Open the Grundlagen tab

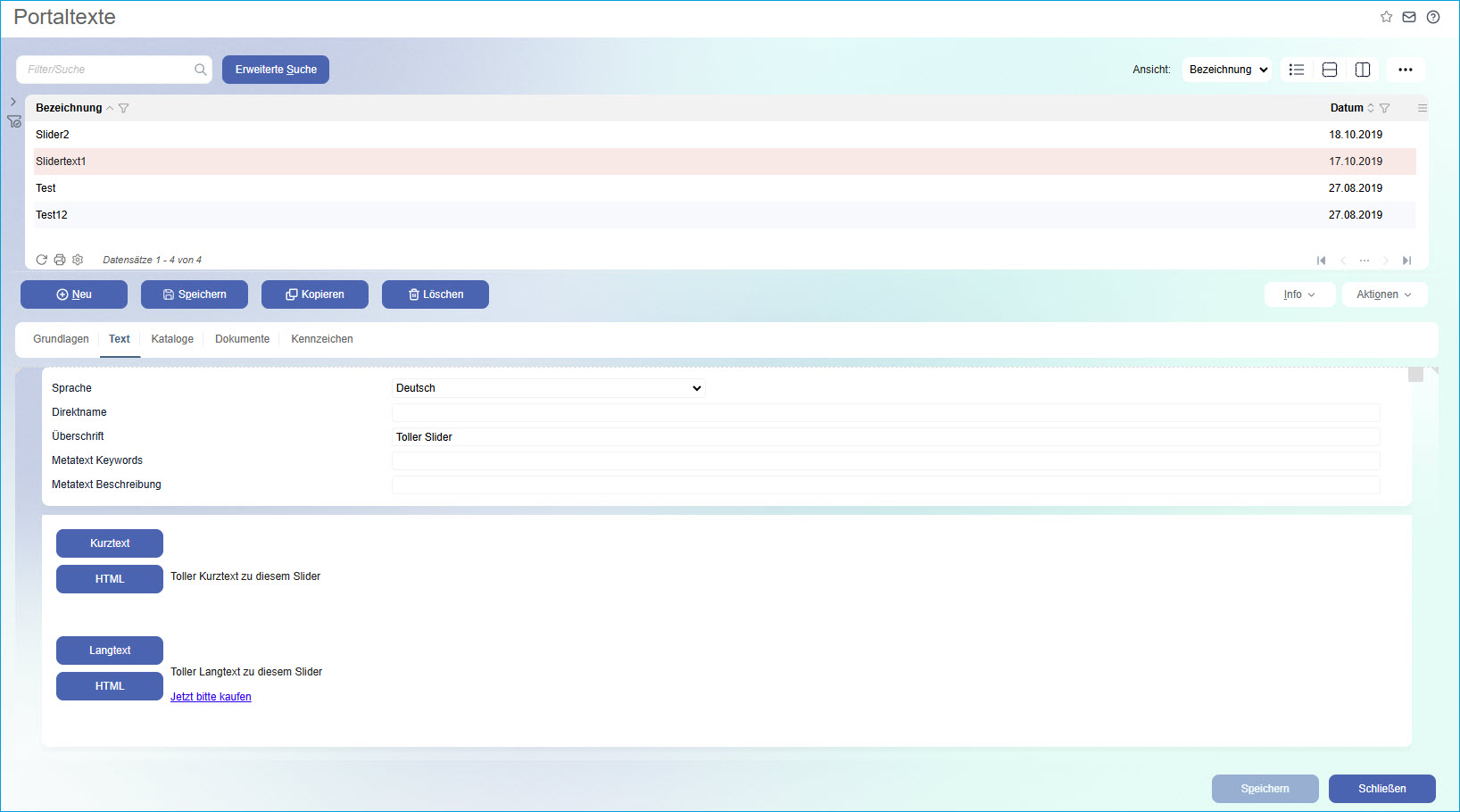[61, 339]
